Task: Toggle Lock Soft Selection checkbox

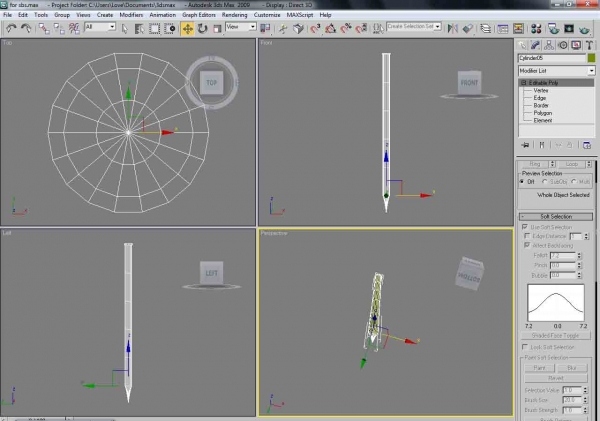Action: [525, 347]
